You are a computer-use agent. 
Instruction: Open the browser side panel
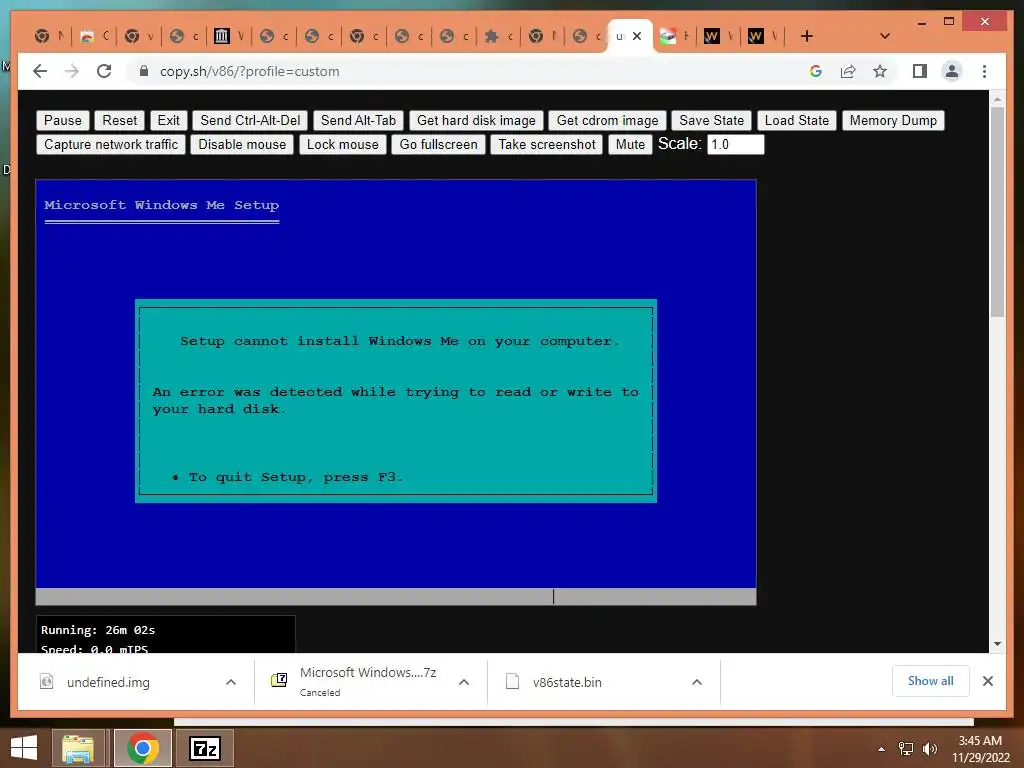tap(920, 71)
